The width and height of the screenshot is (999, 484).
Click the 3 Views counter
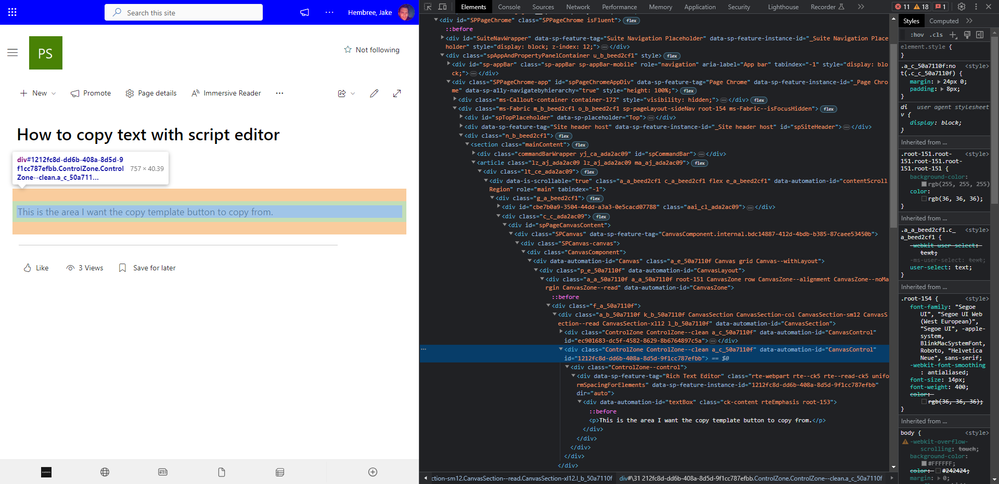tap(85, 268)
